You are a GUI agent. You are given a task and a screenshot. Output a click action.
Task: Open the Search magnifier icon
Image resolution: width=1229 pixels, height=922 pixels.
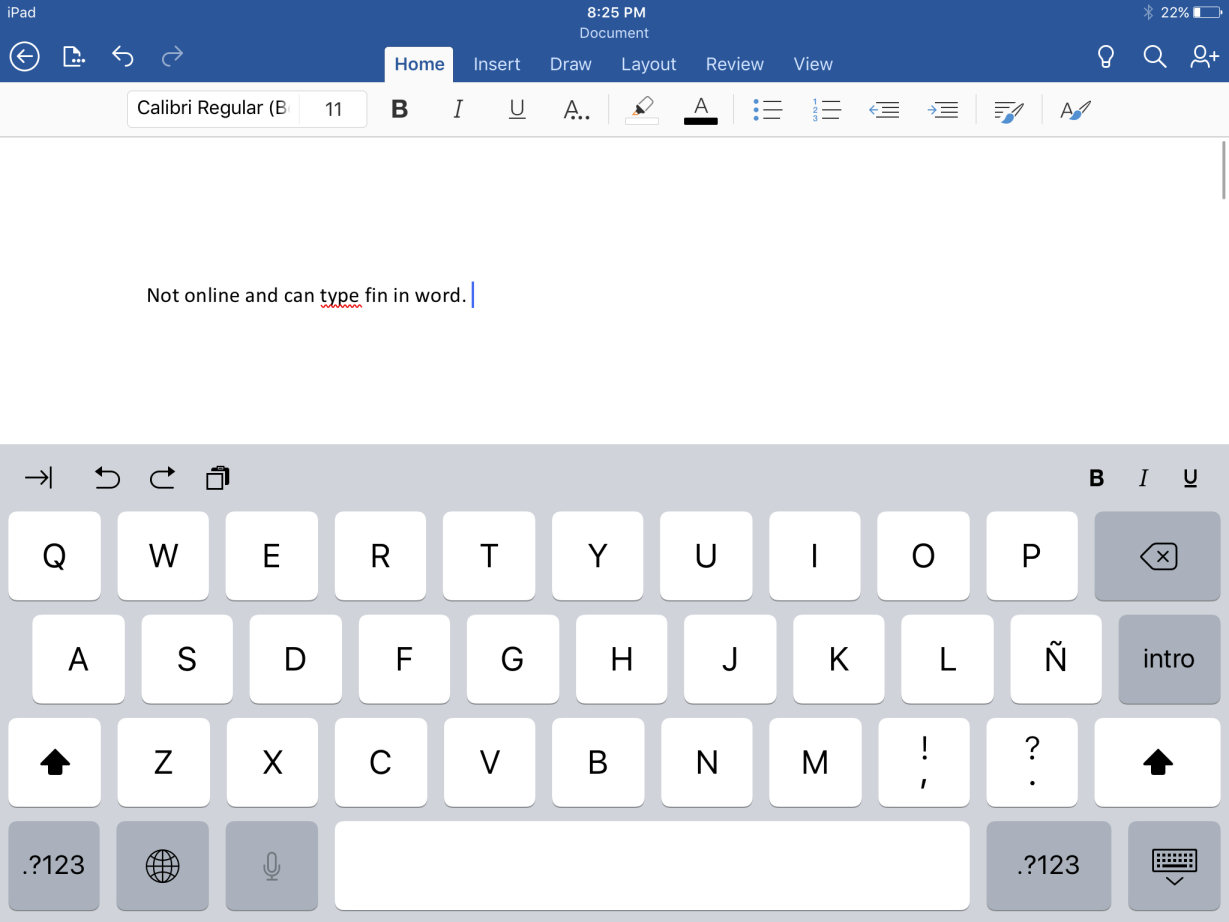[x=1155, y=57]
